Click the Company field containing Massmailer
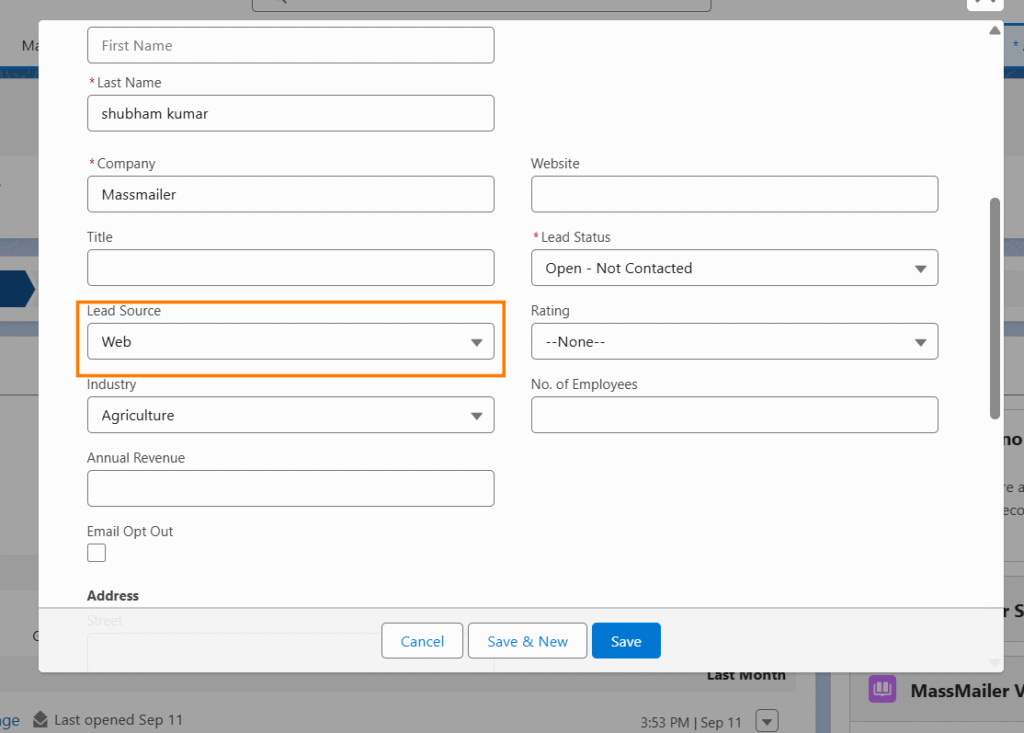This screenshot has width=1024, height=733. point(290,194)
